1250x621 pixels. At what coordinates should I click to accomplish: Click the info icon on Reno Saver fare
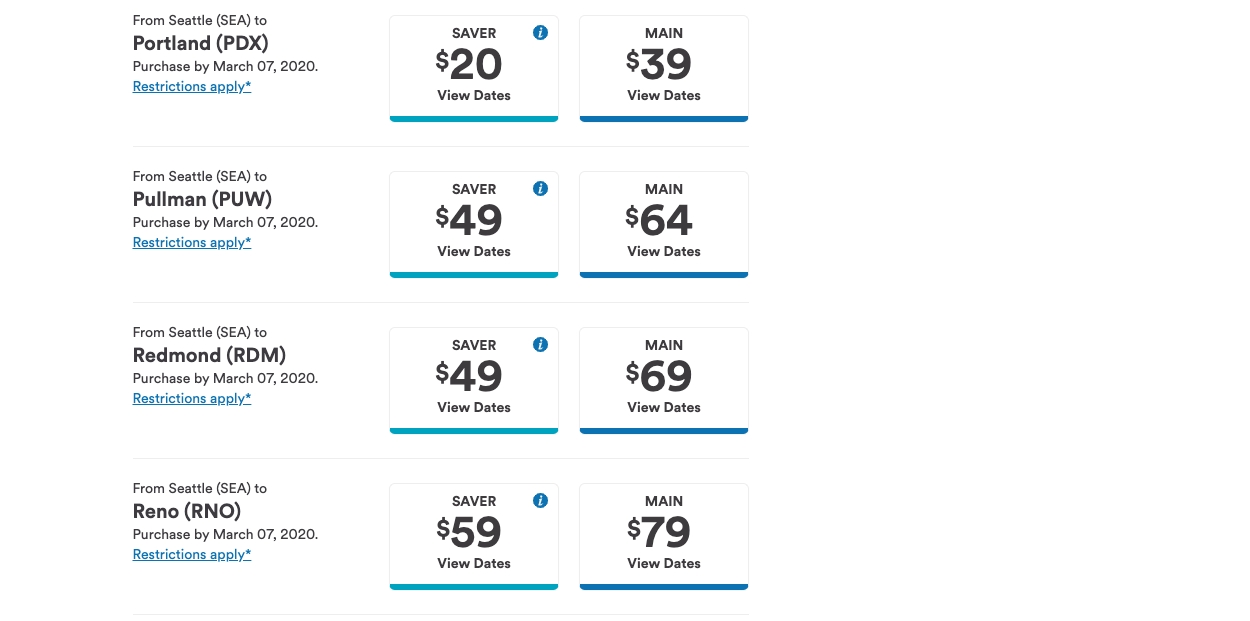point(540,501)
